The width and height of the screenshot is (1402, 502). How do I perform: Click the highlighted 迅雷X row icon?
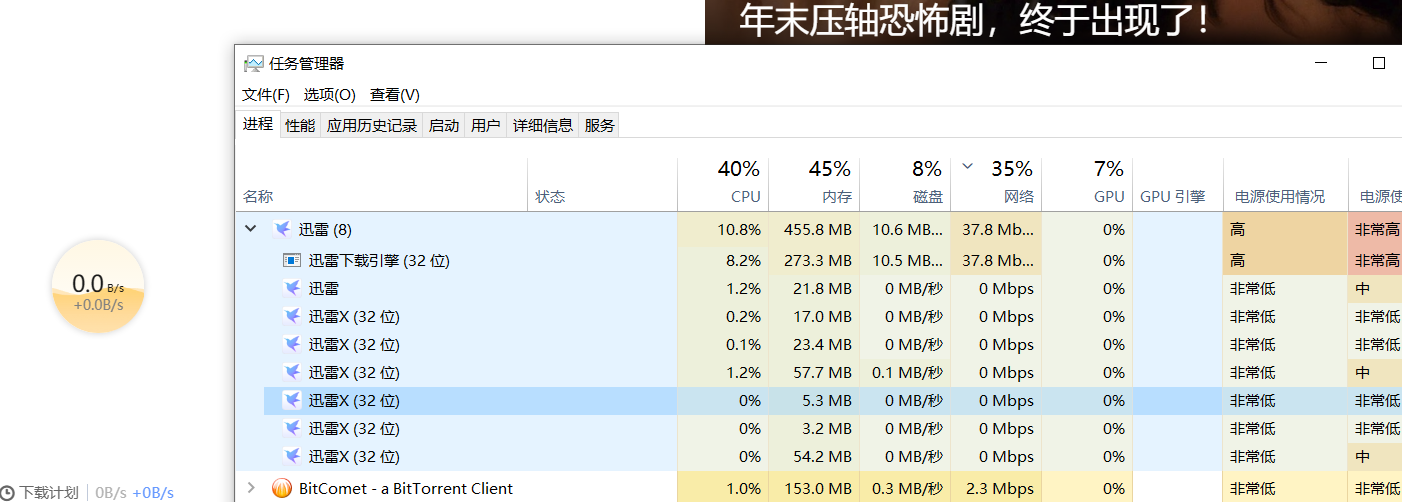coord(292,401)
